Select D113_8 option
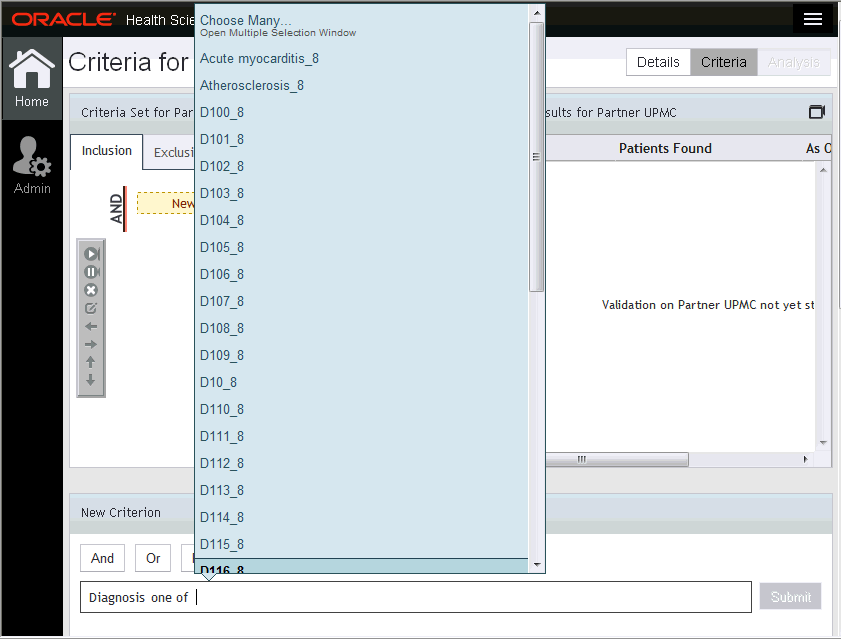Viewport: 841px width, 639px height. pyautogui.click(x=362, y=490)
